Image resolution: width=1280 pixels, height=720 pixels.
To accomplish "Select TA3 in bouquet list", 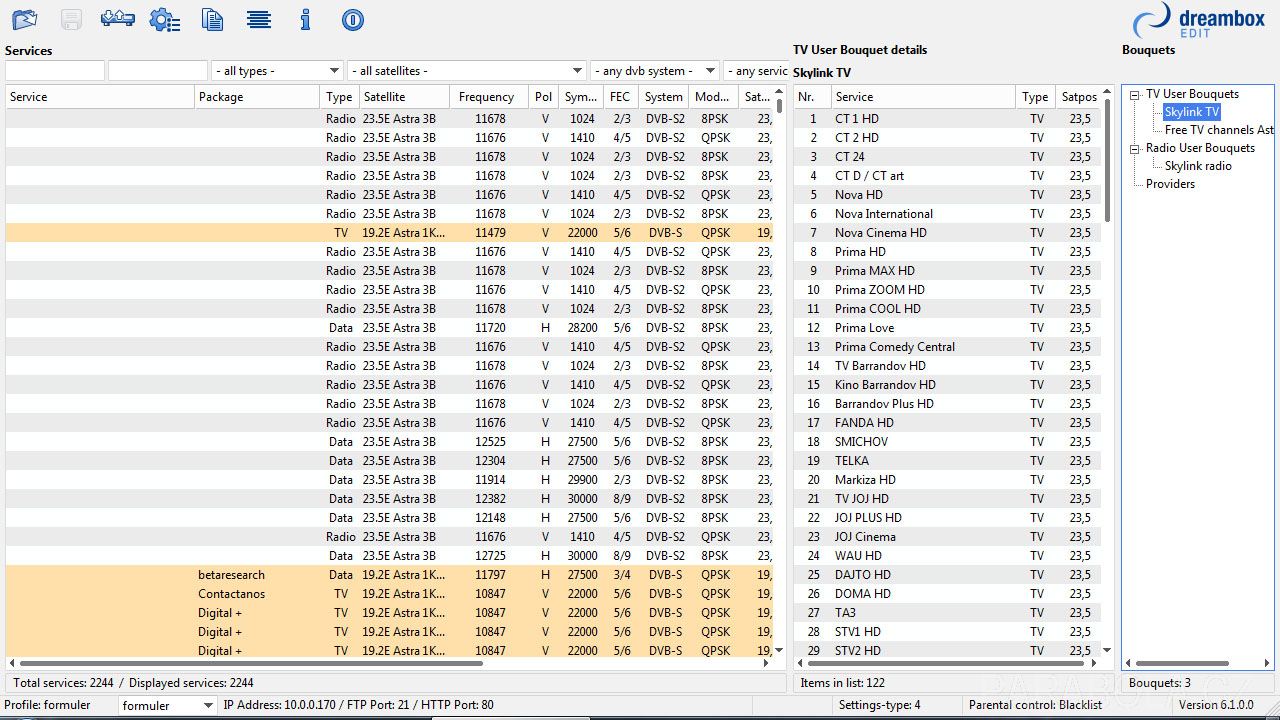I will (947, 613).
